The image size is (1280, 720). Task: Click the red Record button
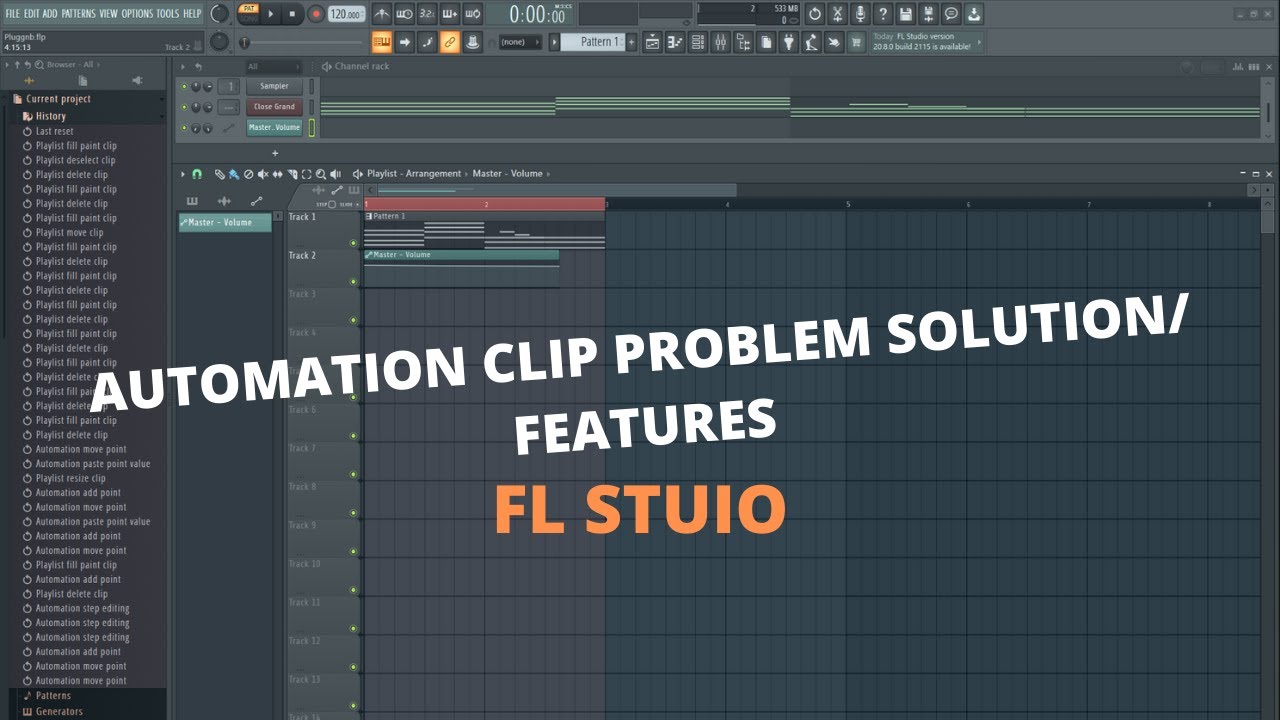click(x=315, y=14)
